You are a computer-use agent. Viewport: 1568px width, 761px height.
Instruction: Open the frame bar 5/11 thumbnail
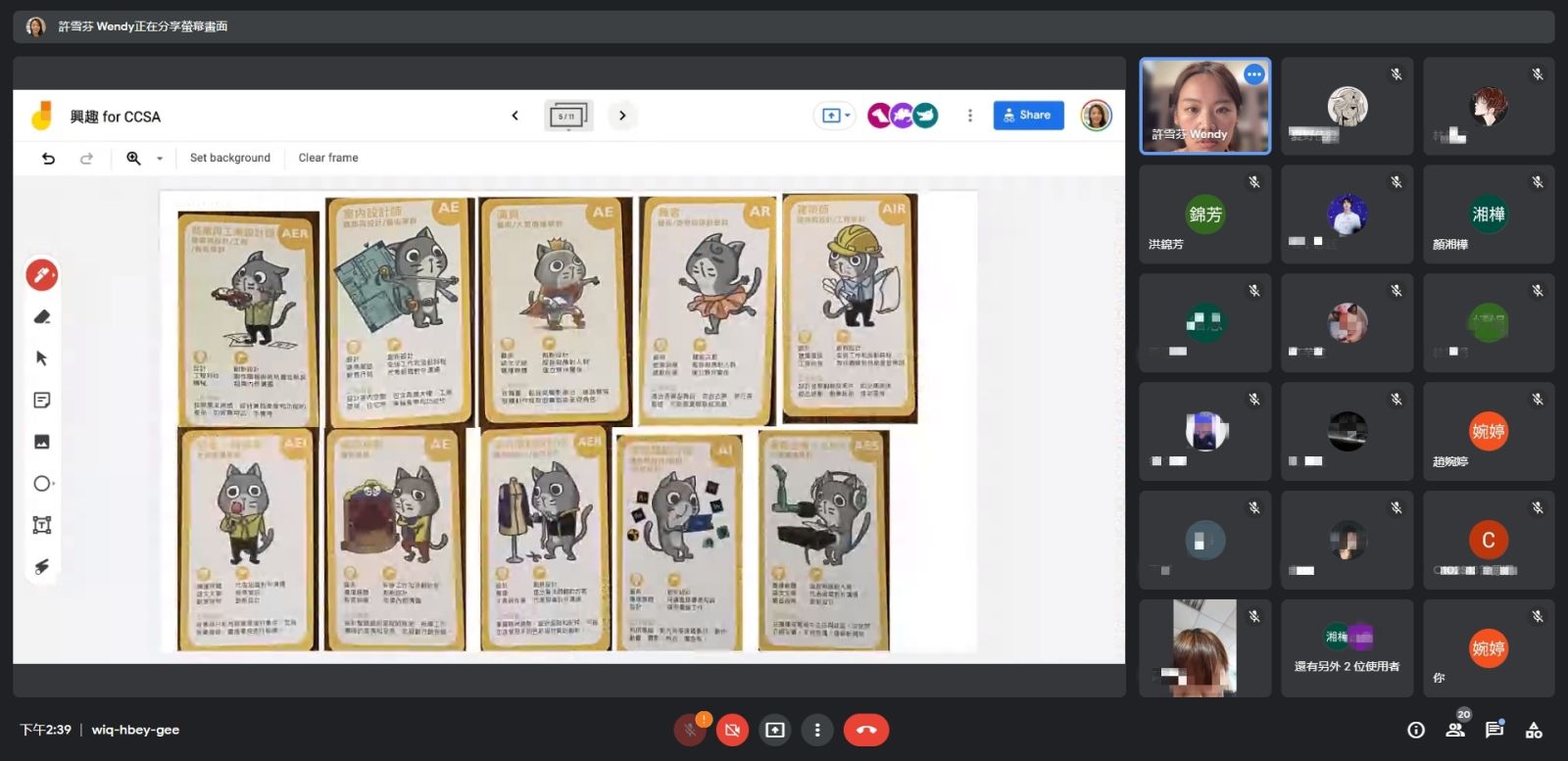point(568,116)
